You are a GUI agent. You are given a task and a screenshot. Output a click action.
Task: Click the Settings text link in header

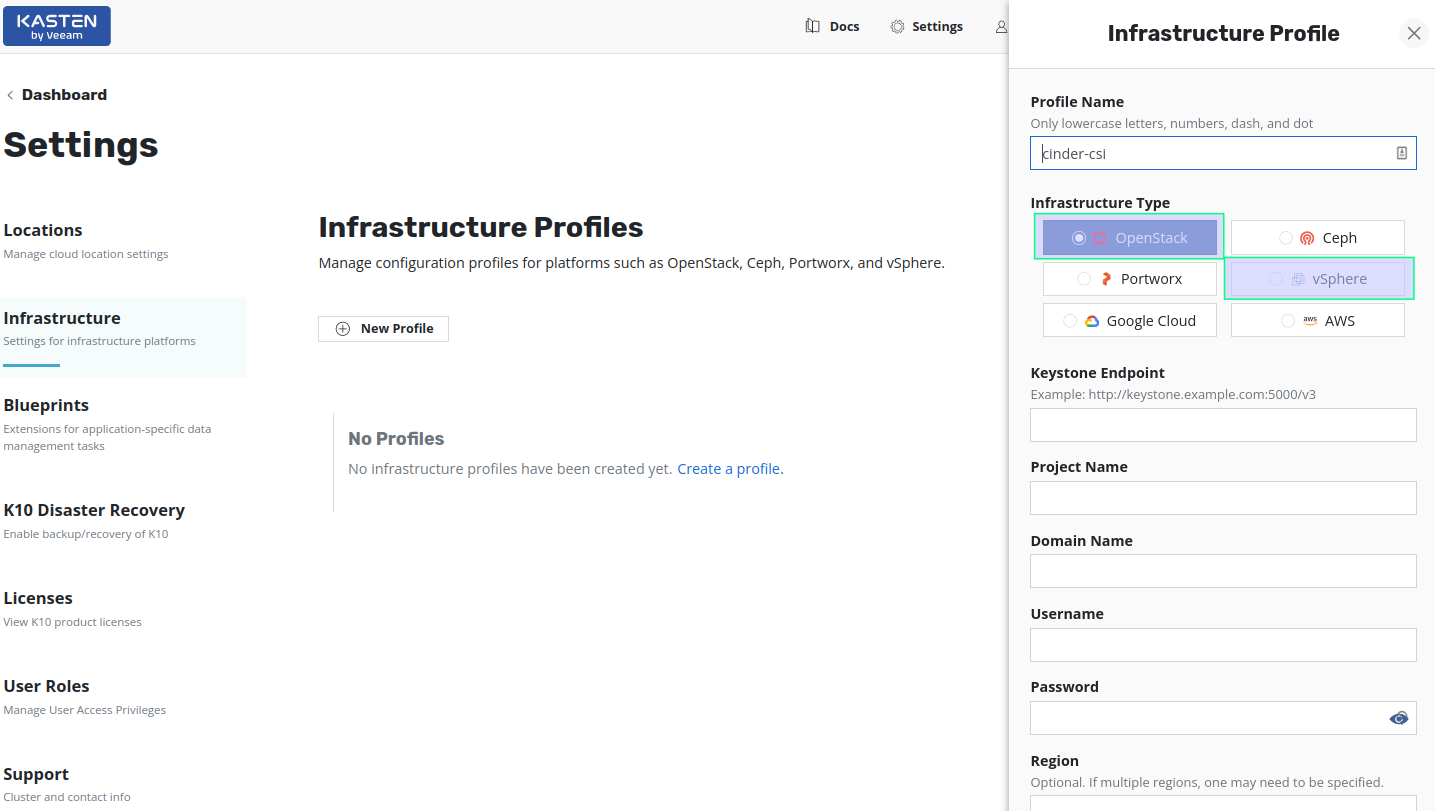(937, 26)
